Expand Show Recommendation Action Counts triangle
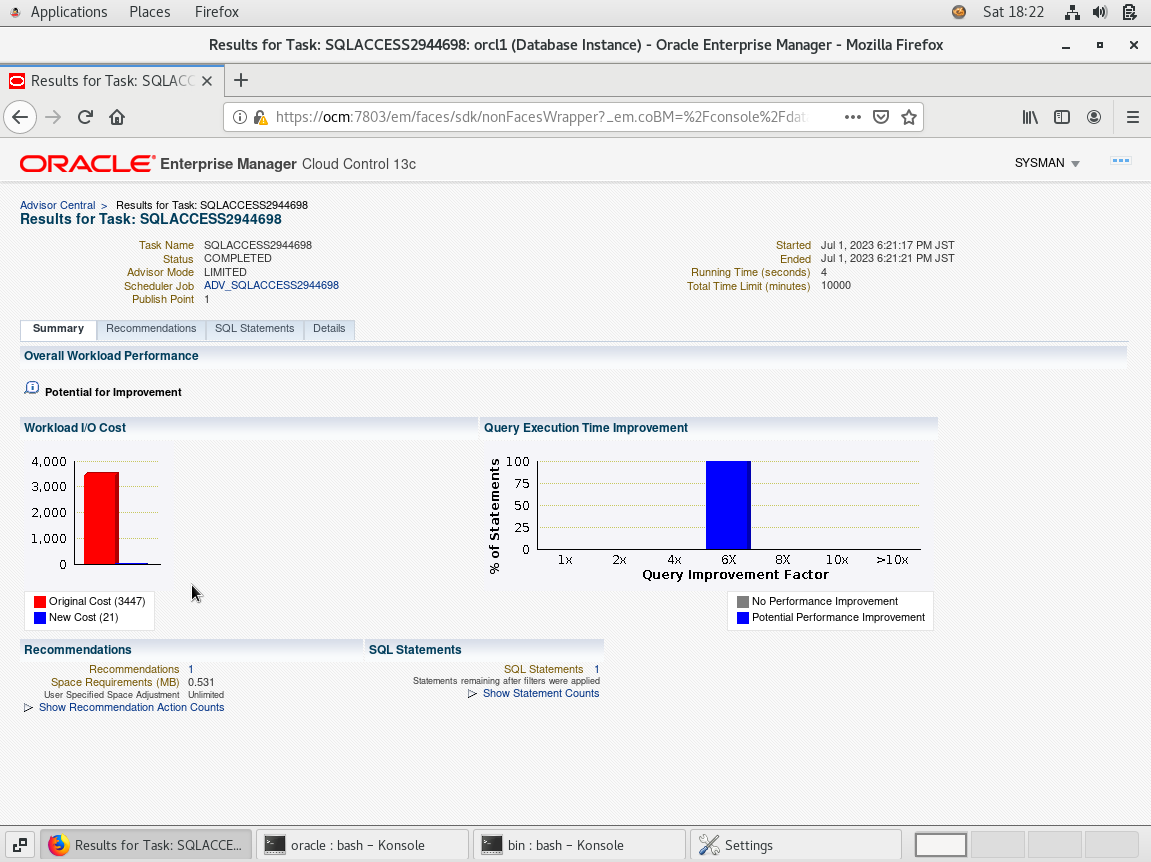 (x=29, y=708)
